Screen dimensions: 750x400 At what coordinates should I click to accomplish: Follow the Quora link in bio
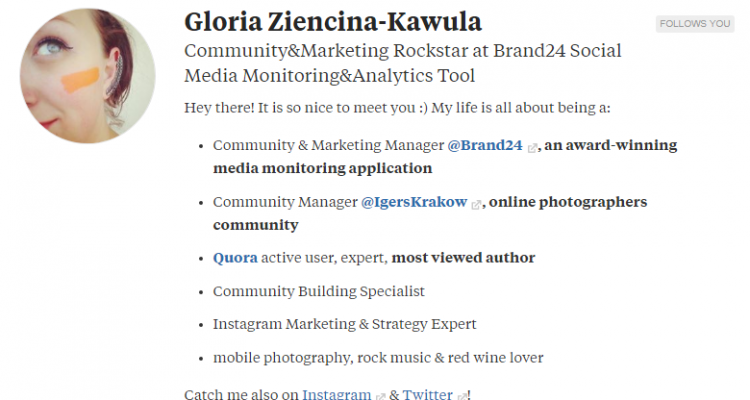235,258
